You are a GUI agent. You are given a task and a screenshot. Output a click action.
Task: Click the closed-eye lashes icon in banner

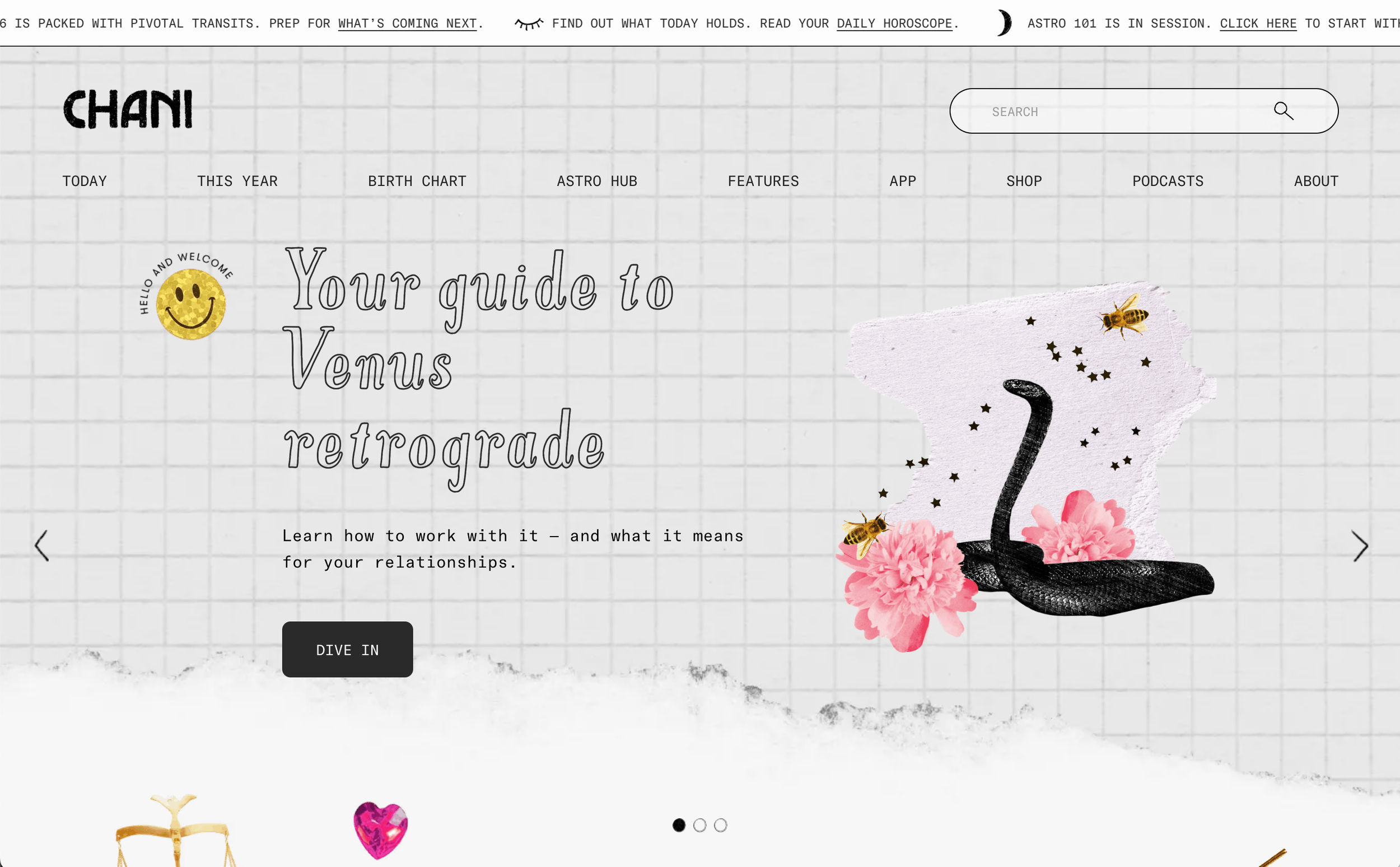pos(529,24)
